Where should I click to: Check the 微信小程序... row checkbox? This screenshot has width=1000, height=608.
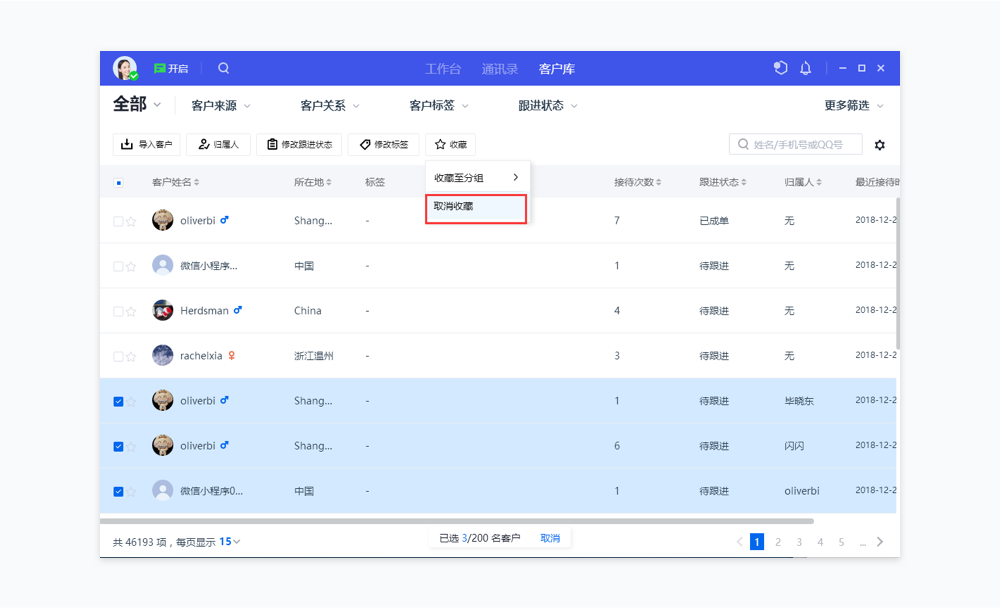point(118,266)
